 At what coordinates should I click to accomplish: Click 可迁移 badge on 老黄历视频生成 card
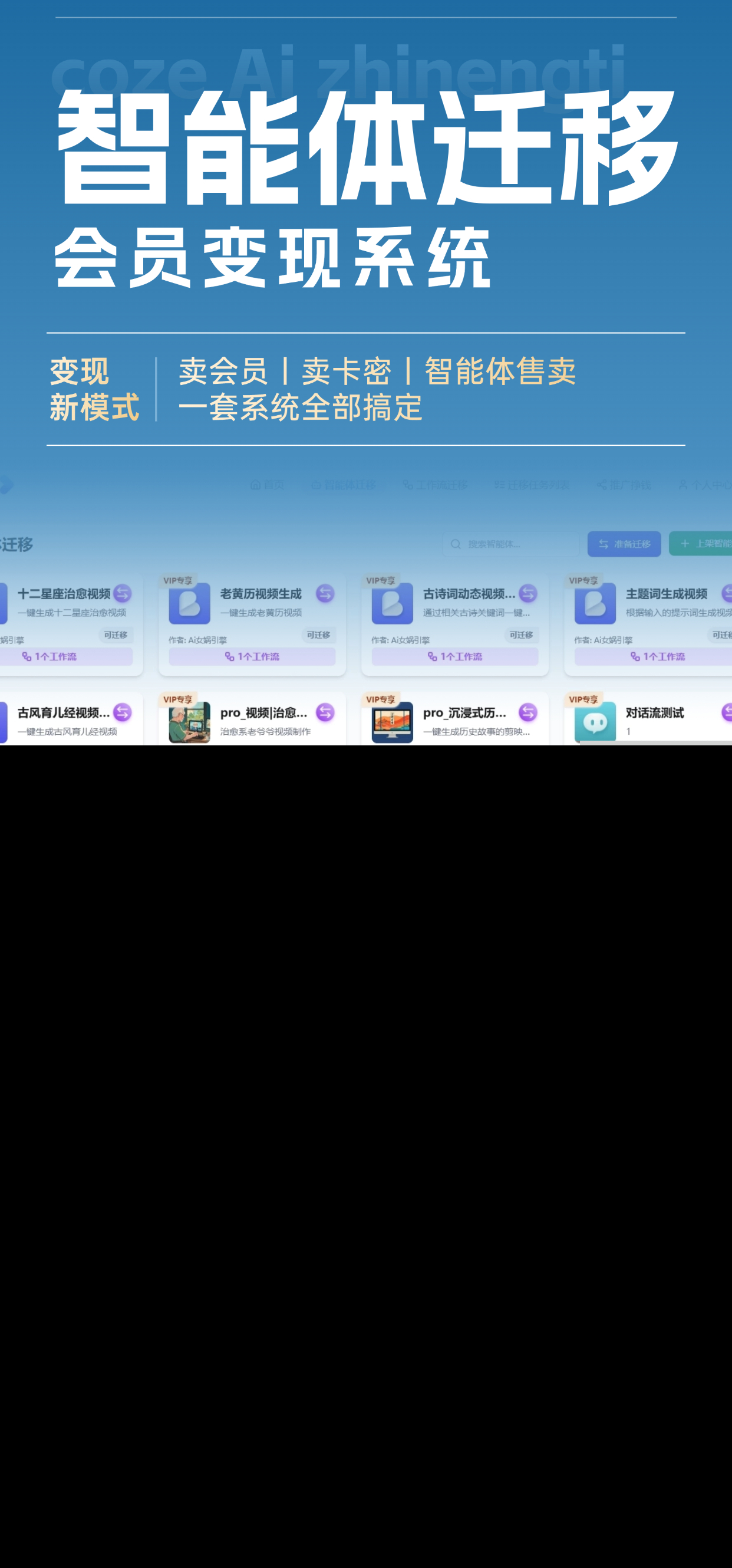point(318,635)
